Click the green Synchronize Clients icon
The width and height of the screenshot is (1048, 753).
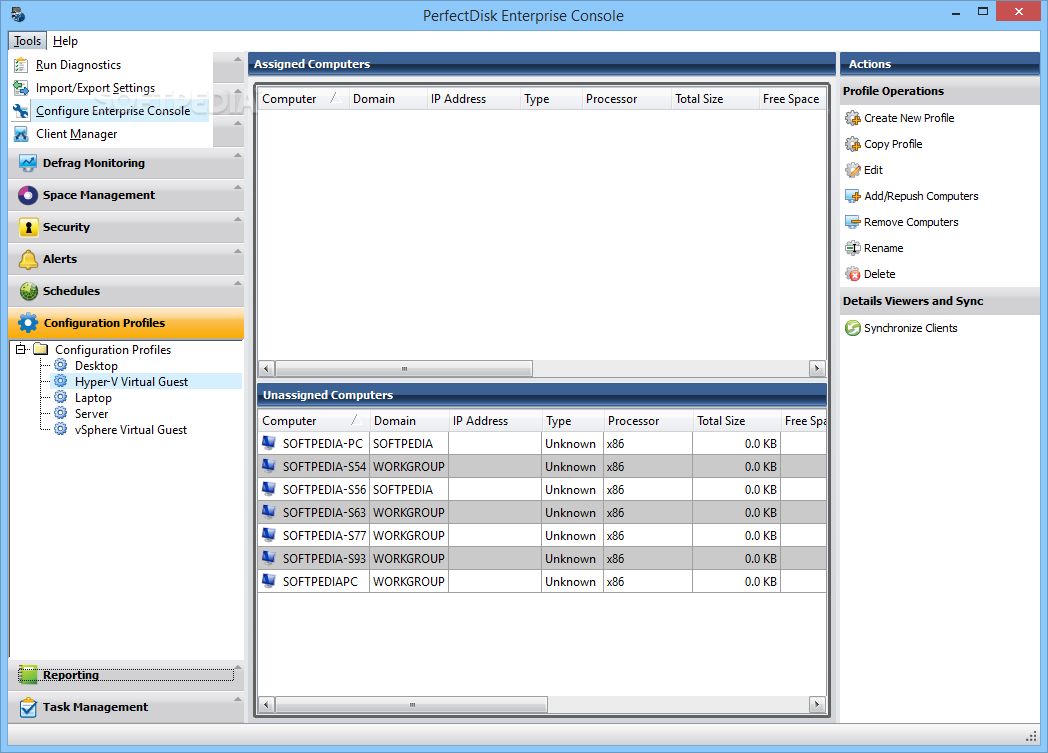853,328
